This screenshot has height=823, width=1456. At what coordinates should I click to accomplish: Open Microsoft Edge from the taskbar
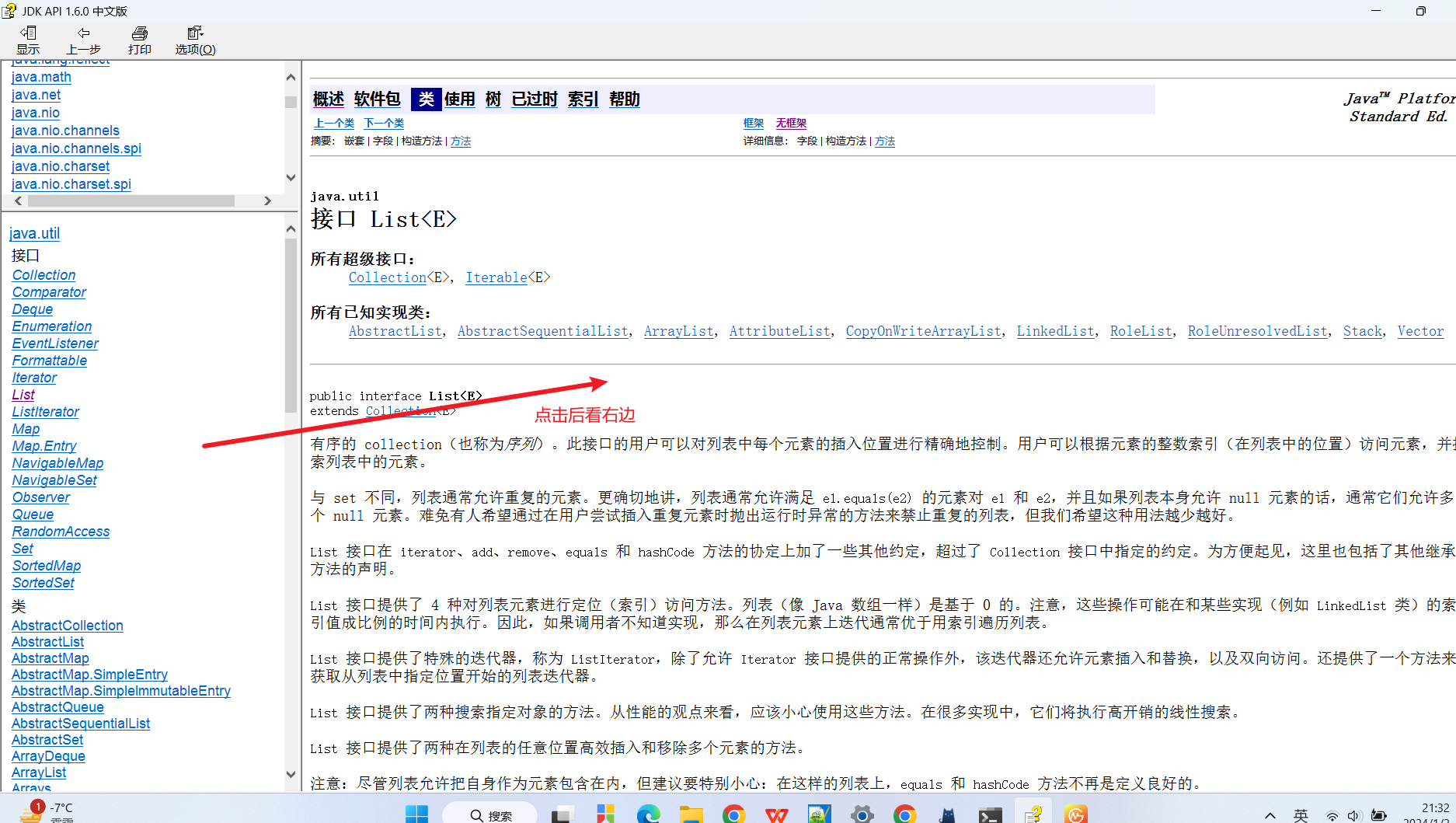point(648,814)
